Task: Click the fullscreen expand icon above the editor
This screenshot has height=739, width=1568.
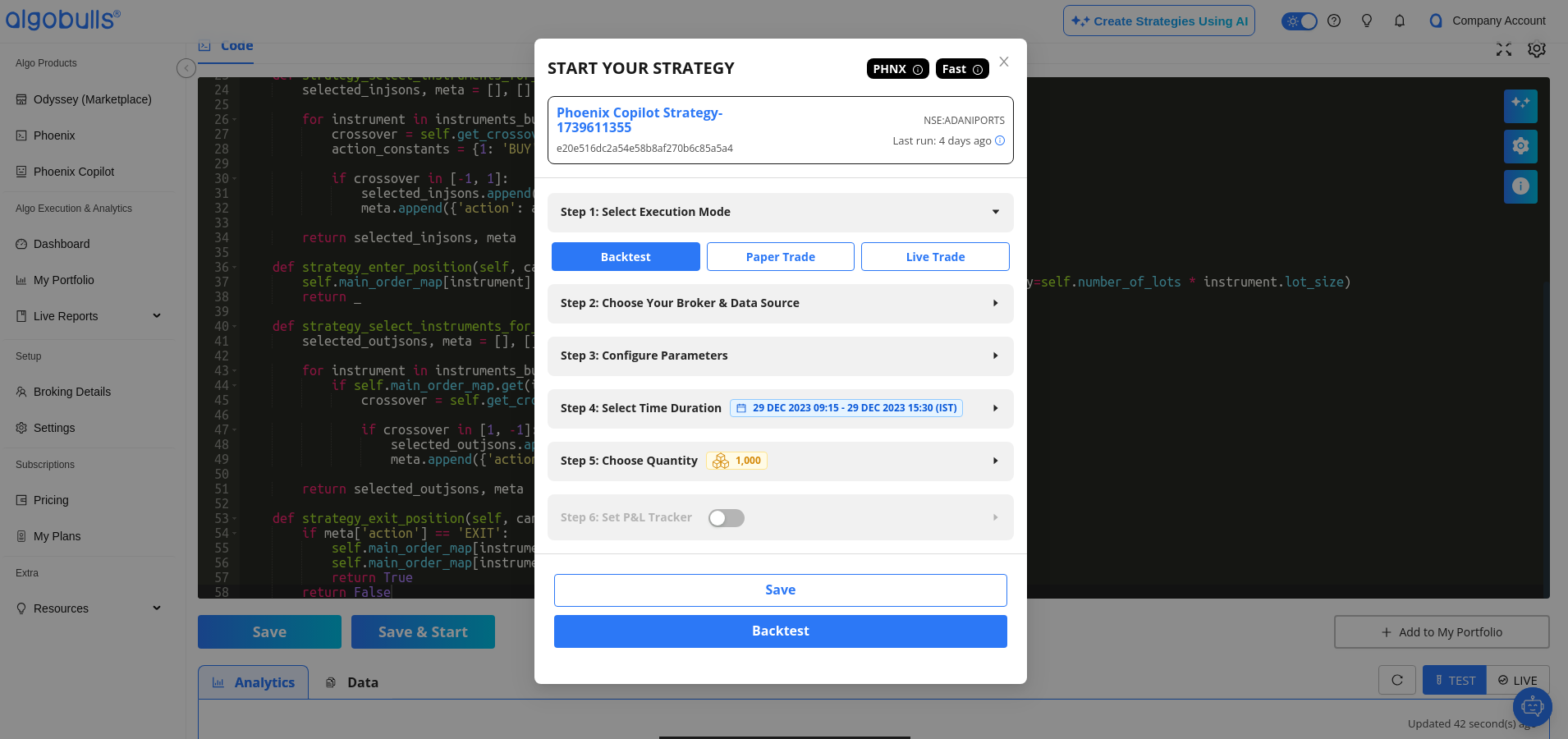Action: 1504,49
